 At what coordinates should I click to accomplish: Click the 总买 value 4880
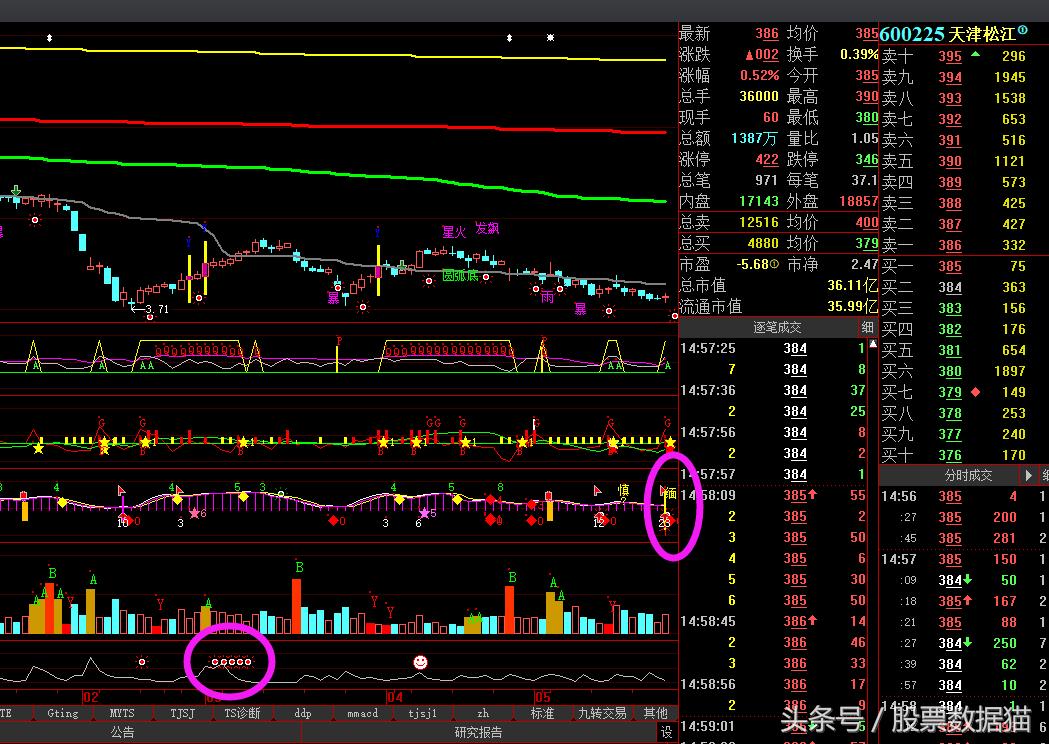coord(763,244)
